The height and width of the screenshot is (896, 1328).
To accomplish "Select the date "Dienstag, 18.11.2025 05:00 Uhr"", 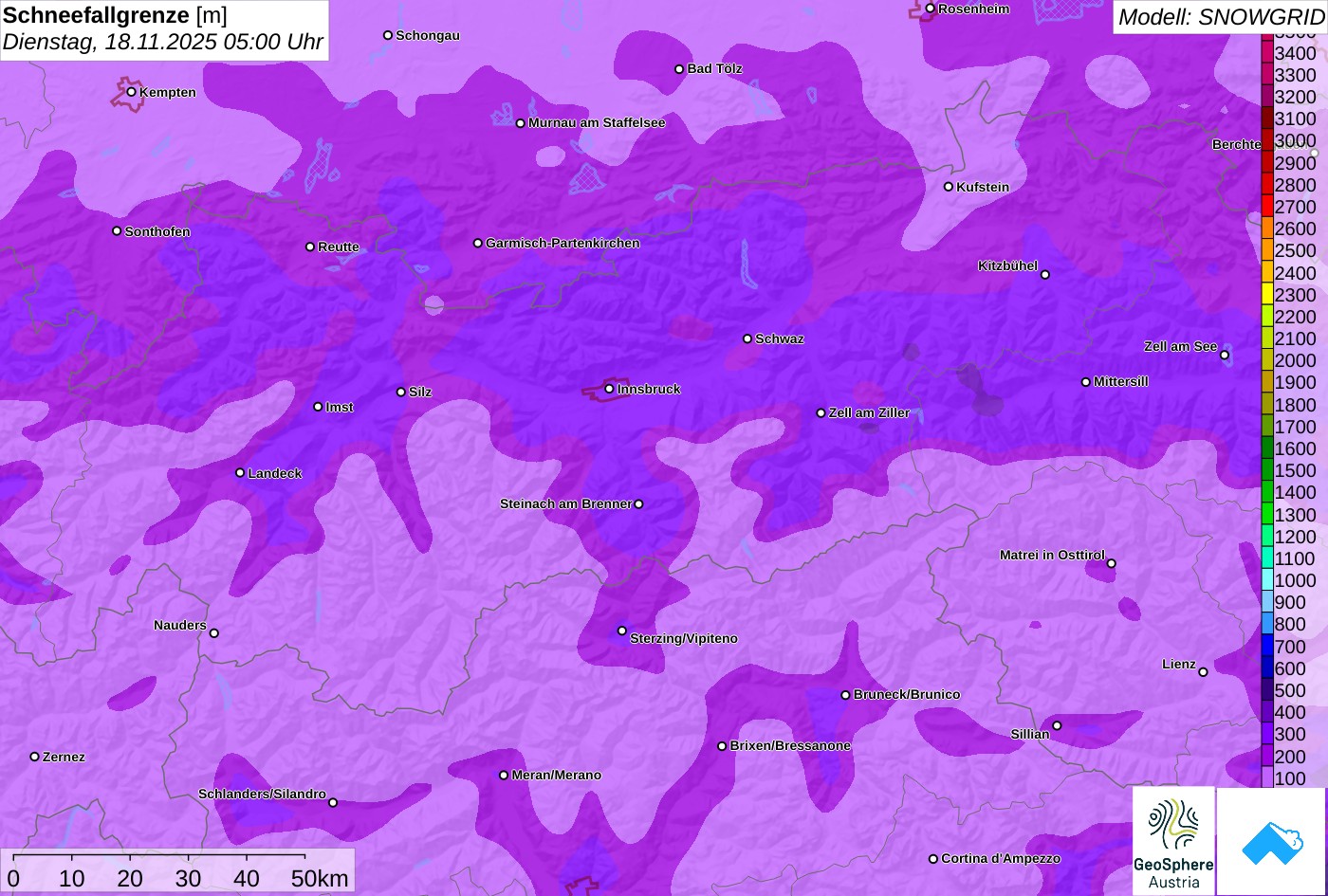I will click(163, 42).
